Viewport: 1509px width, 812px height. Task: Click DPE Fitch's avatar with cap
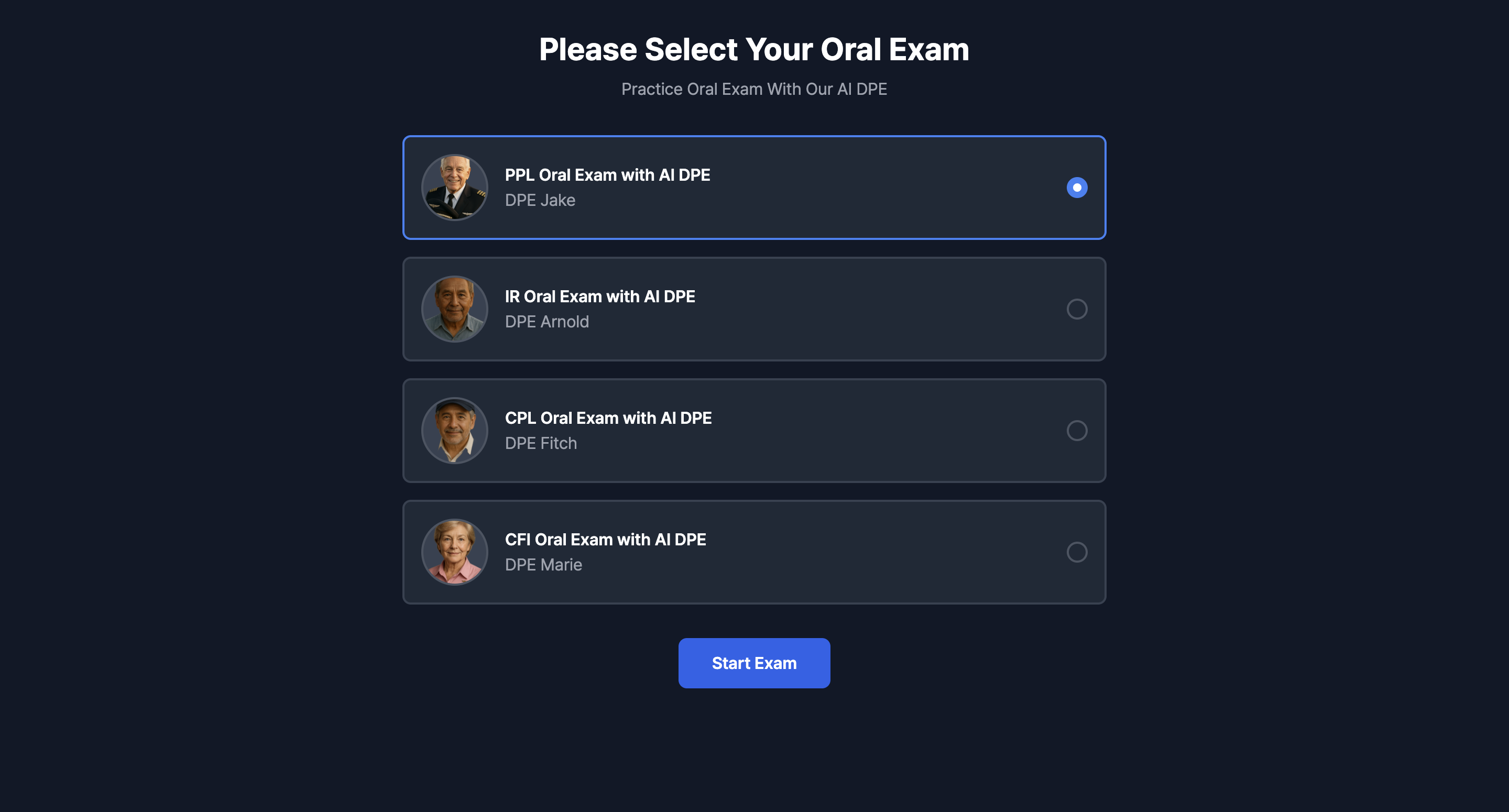click(455, 431)
